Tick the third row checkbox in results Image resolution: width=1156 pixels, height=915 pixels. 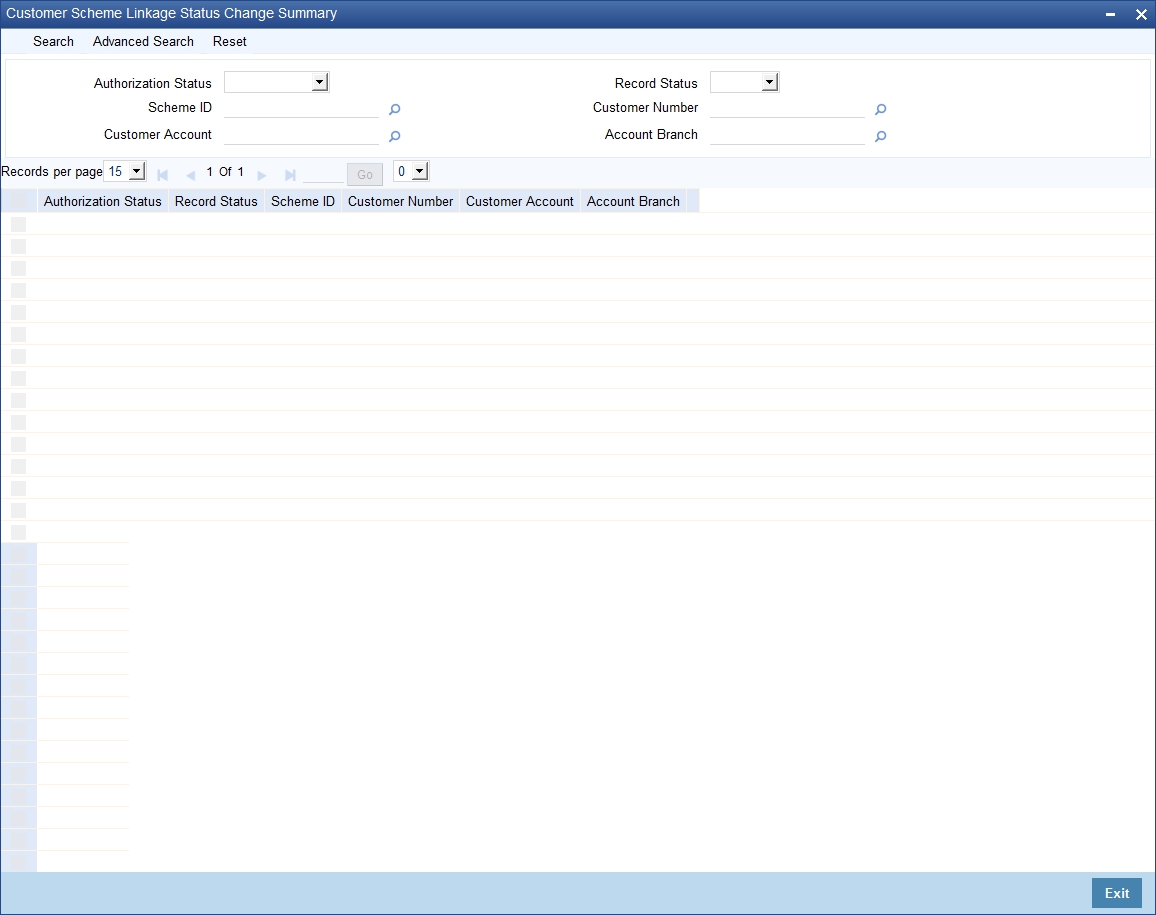pyautogui.click(x=18, y=268)
